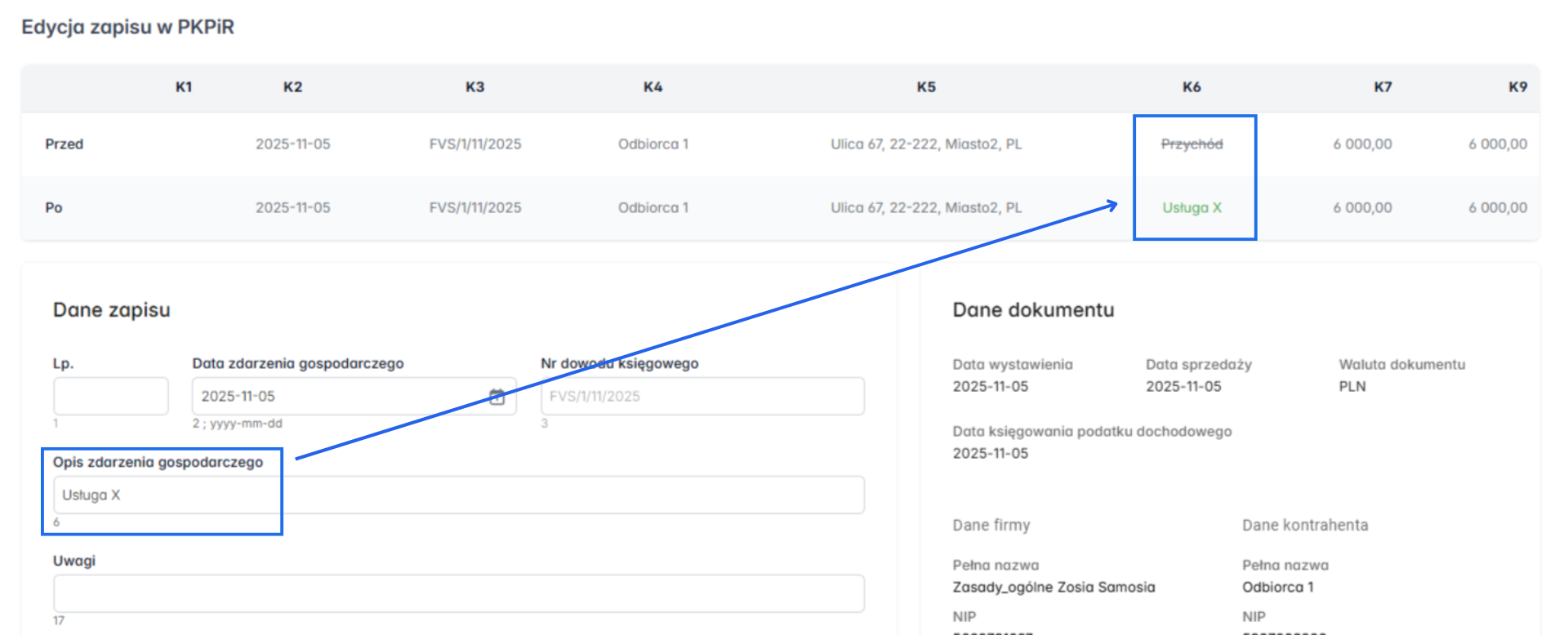Click 'Pełna nazwa' label under Dane kontrahenta
The width and height of the screenshot is (1568, 635).
coord(1285,565)
